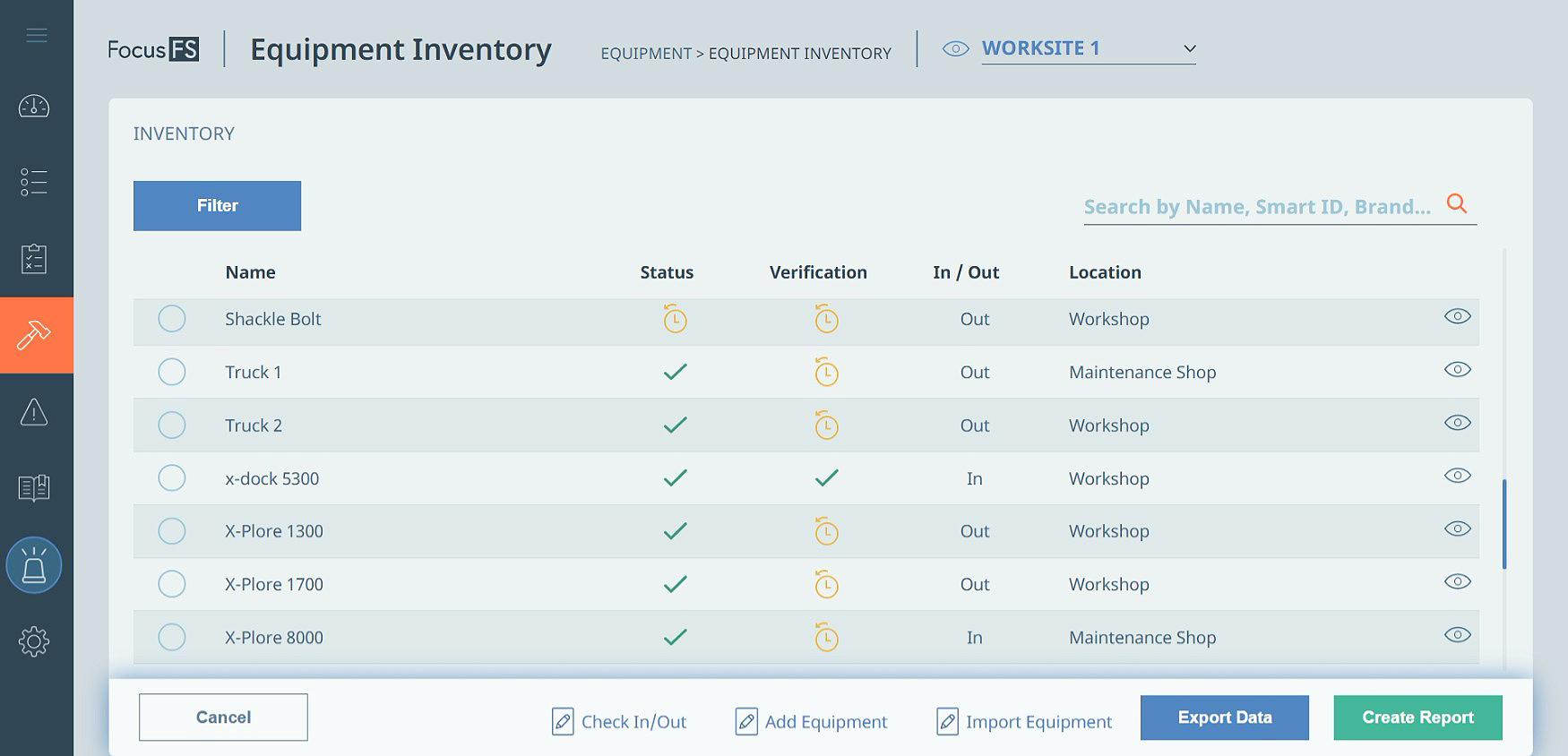1568x756 pixels.
Task: Click the EQUIPMENT breadcrumb link
Action: (x=645, y=54)
